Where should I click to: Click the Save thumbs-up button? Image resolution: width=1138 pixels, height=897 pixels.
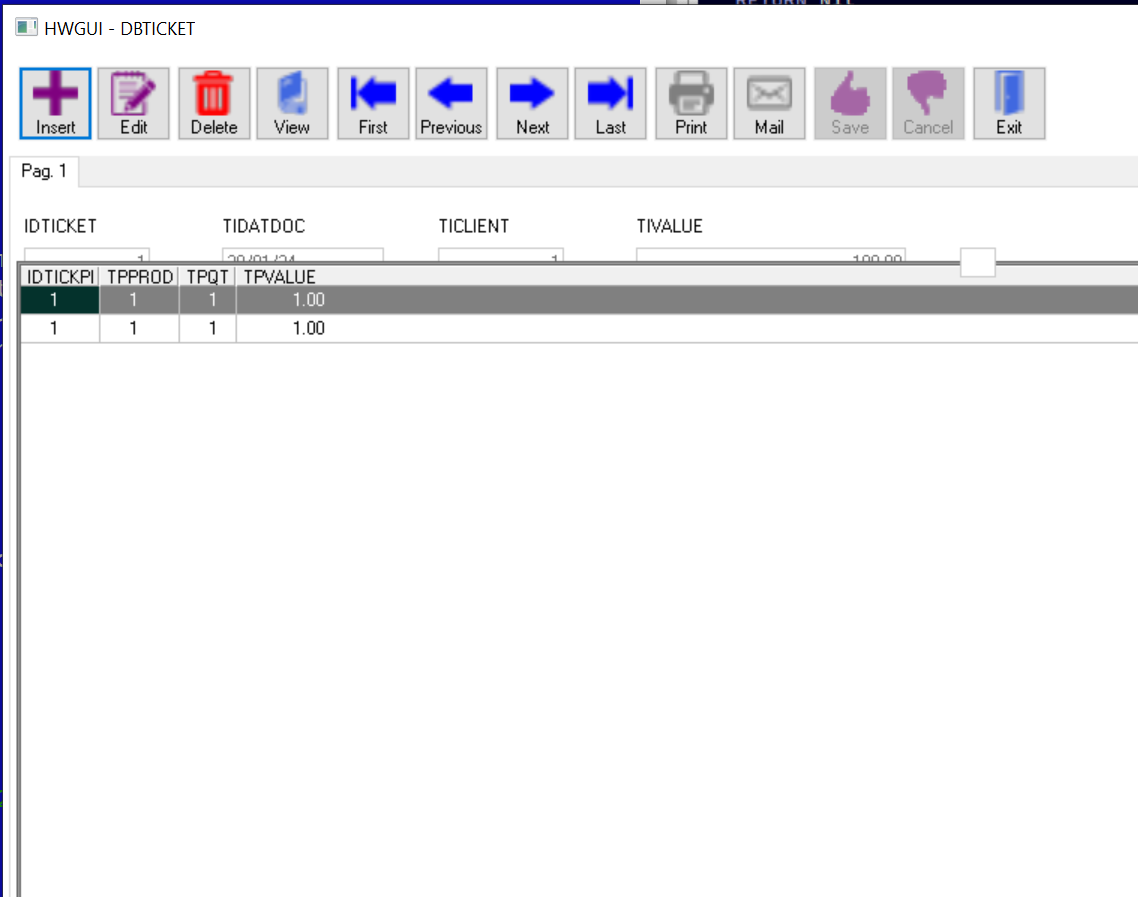(850, 103)
